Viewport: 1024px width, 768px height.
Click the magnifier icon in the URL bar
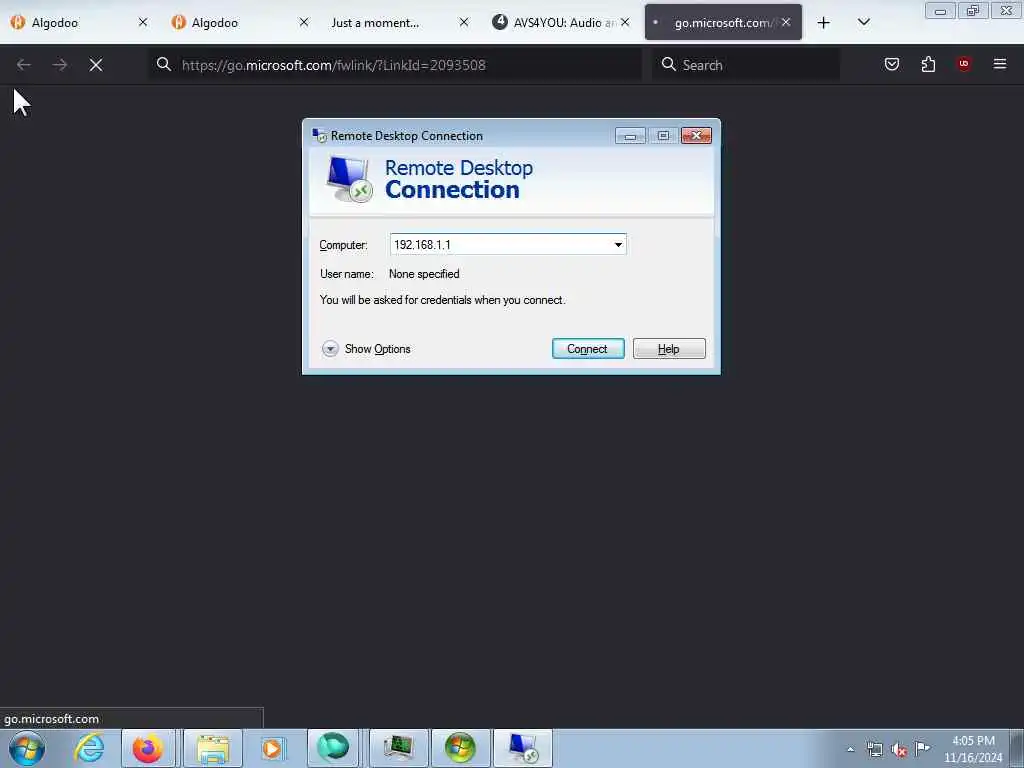(163, 64)
